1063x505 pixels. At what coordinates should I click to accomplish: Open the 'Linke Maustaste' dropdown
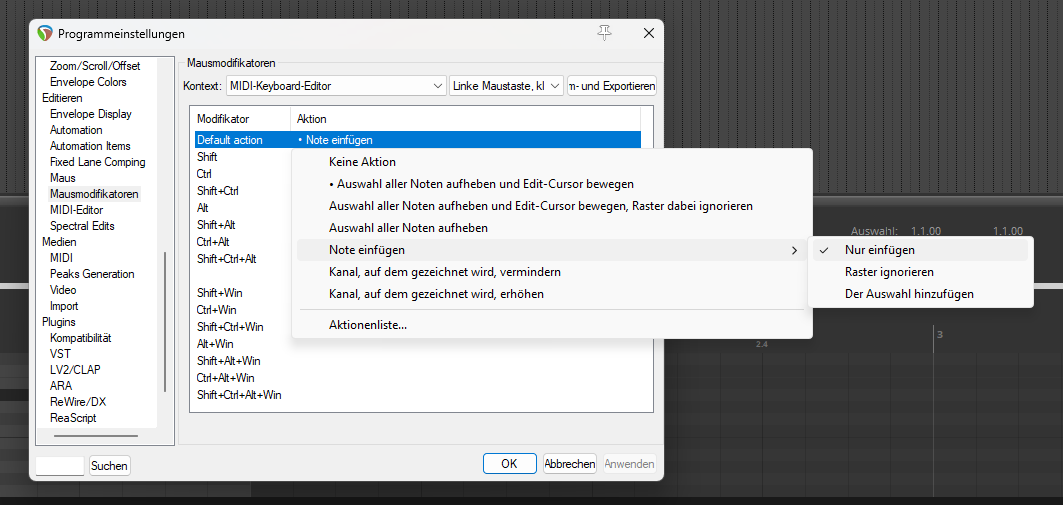tap(507, 86)
